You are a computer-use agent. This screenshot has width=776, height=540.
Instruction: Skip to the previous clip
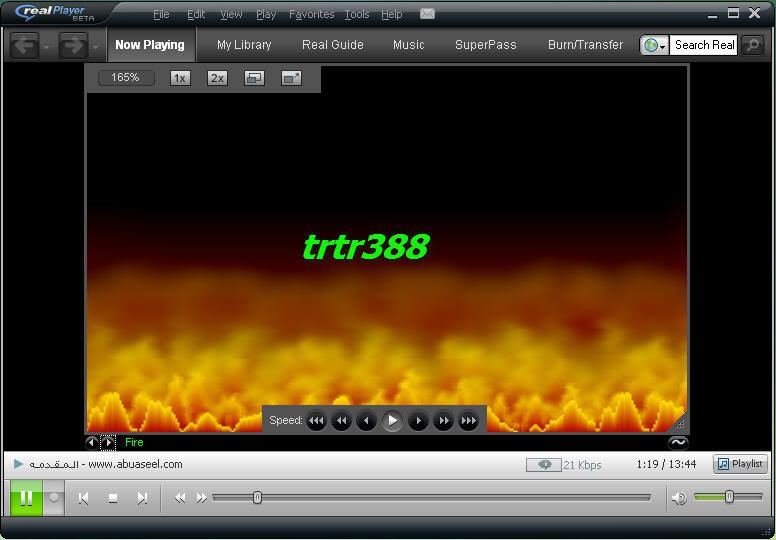click(84, 498)
